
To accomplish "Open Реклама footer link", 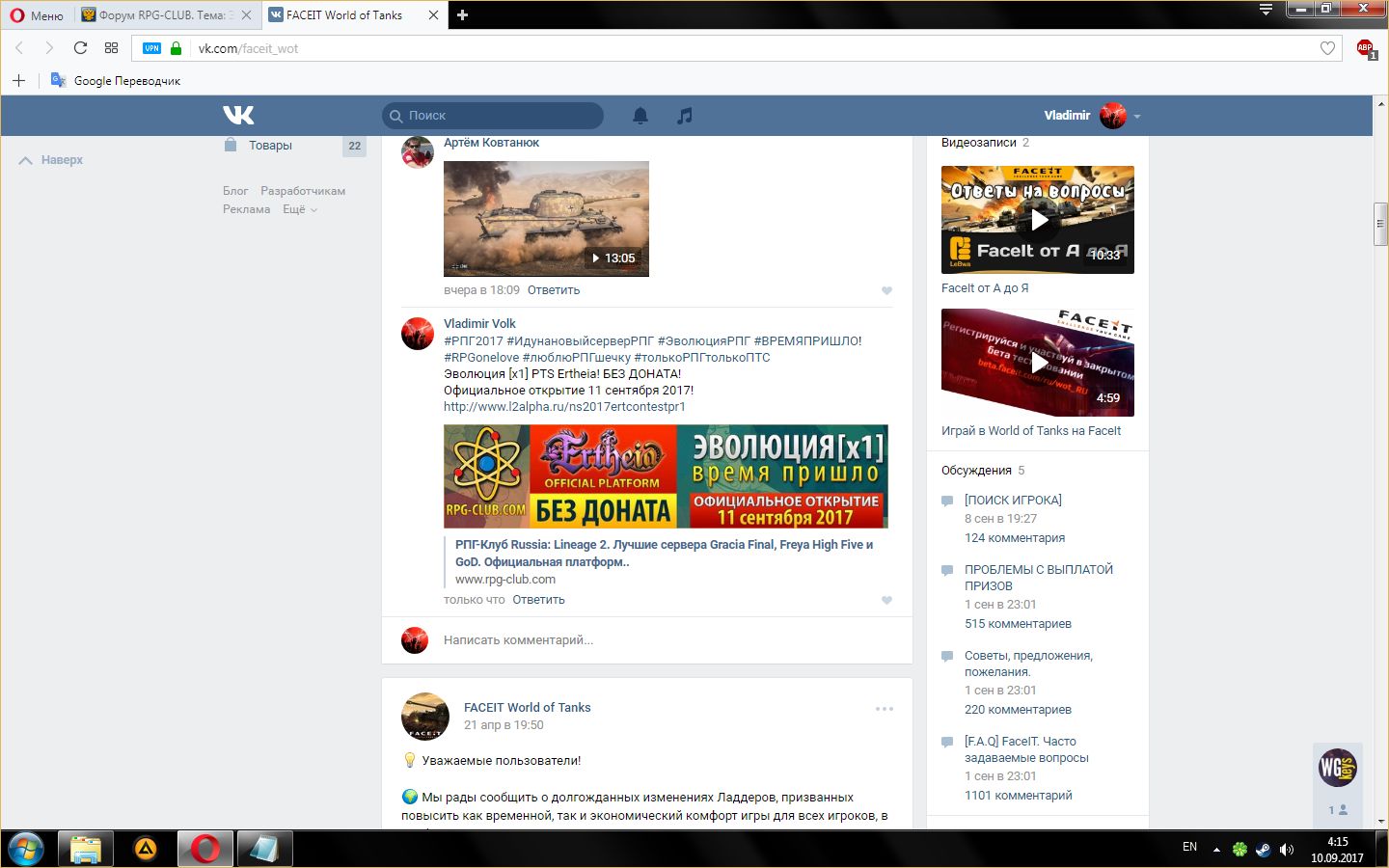I will tap(246, 209).
